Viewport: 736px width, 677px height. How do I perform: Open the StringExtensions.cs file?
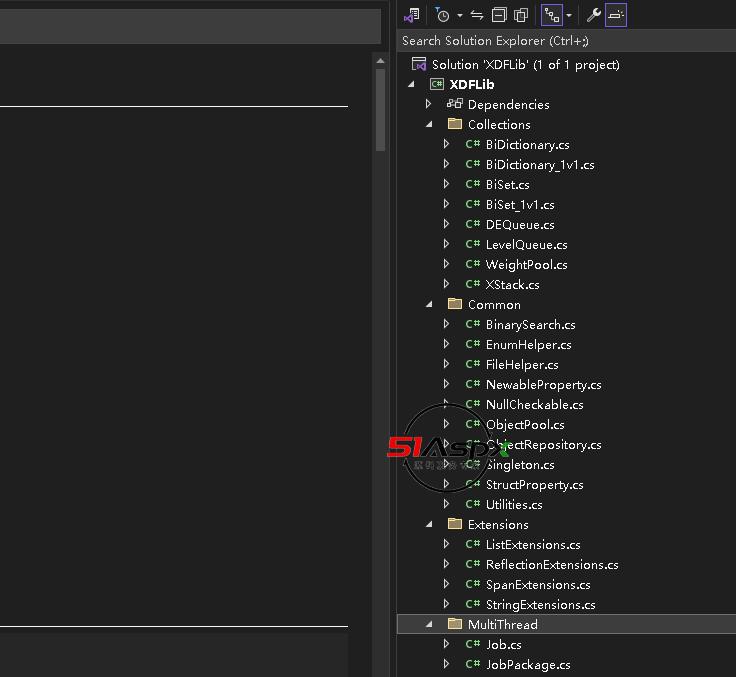click(540, 605)
